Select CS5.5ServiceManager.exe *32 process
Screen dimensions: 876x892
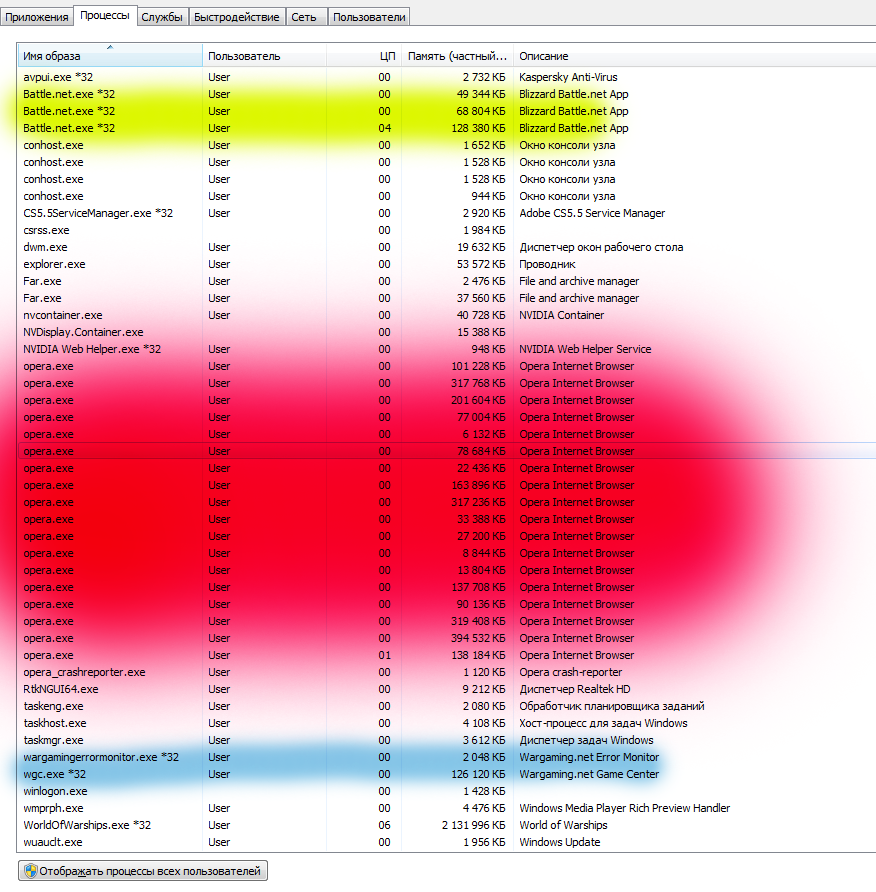447,213
